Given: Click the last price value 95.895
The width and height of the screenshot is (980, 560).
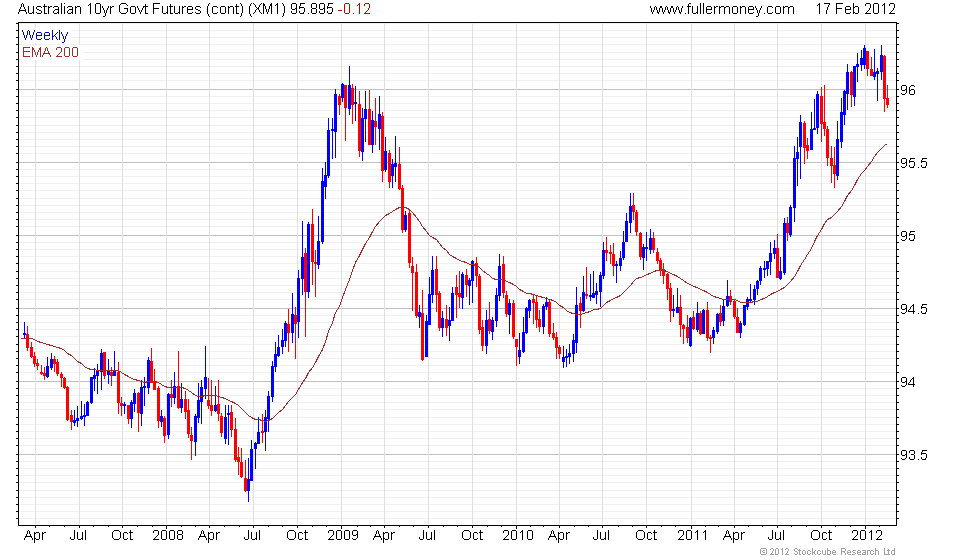Looking at the screenshot, I should [x=312, y=9].
